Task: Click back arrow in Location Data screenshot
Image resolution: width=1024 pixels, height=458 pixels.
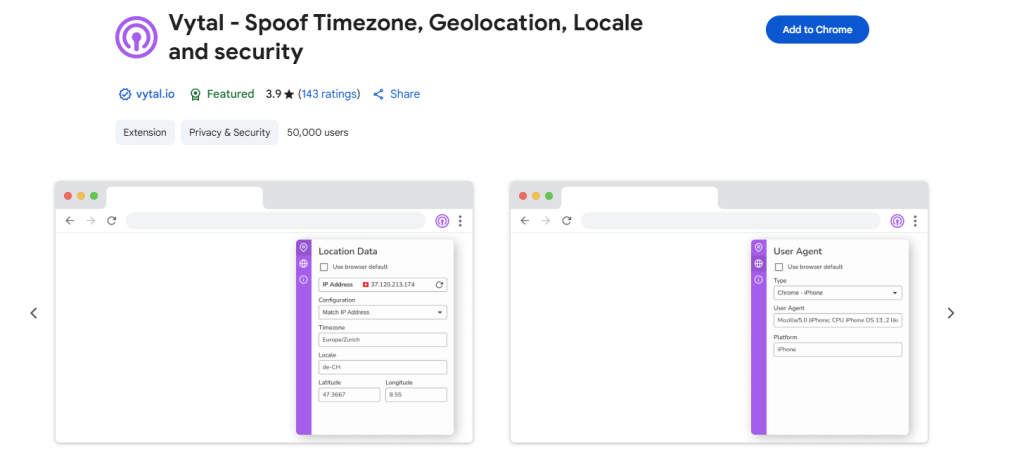Action: (x=70, y=221)
